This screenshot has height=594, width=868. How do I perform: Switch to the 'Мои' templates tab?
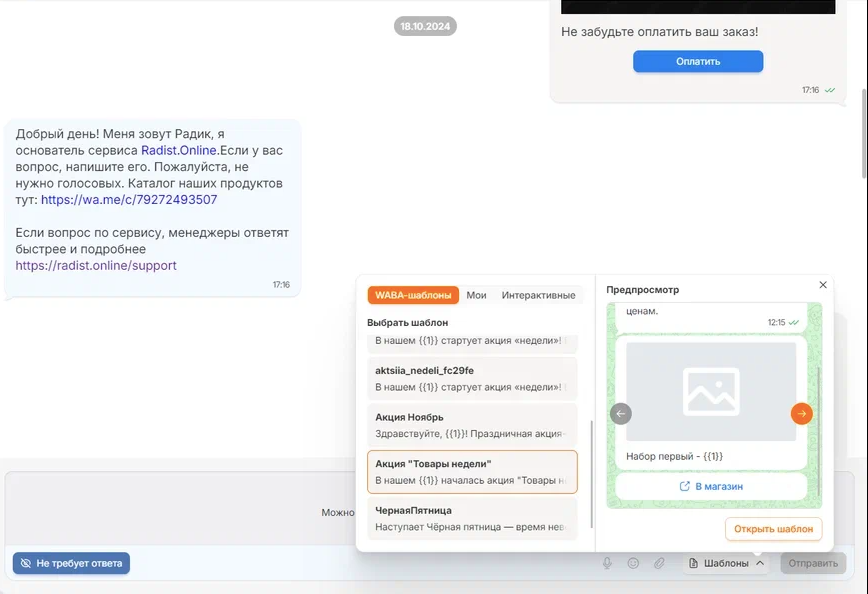(x=476, y=295)
